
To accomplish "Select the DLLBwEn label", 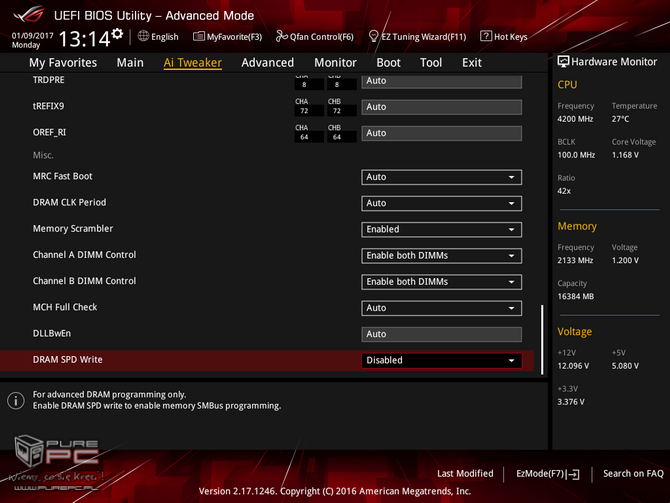I will [52, 333].
